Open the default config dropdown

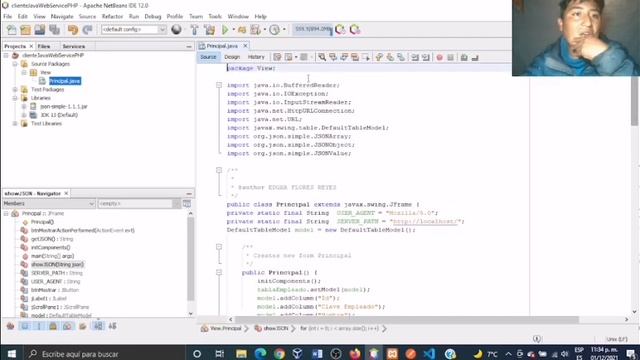(x=134, y=29)
